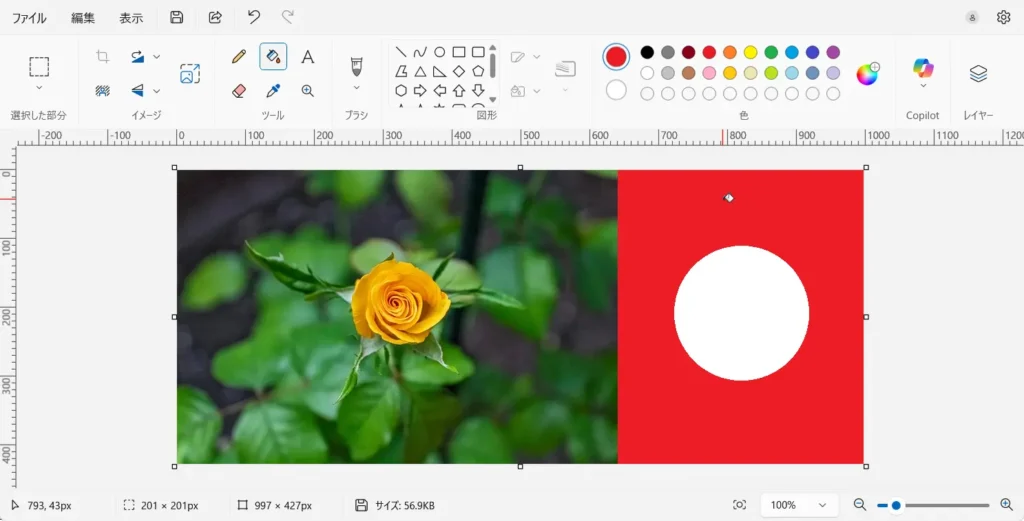Fill the white circle on canvas
This screenshot has height=521, width=1024.
point(741,313)
